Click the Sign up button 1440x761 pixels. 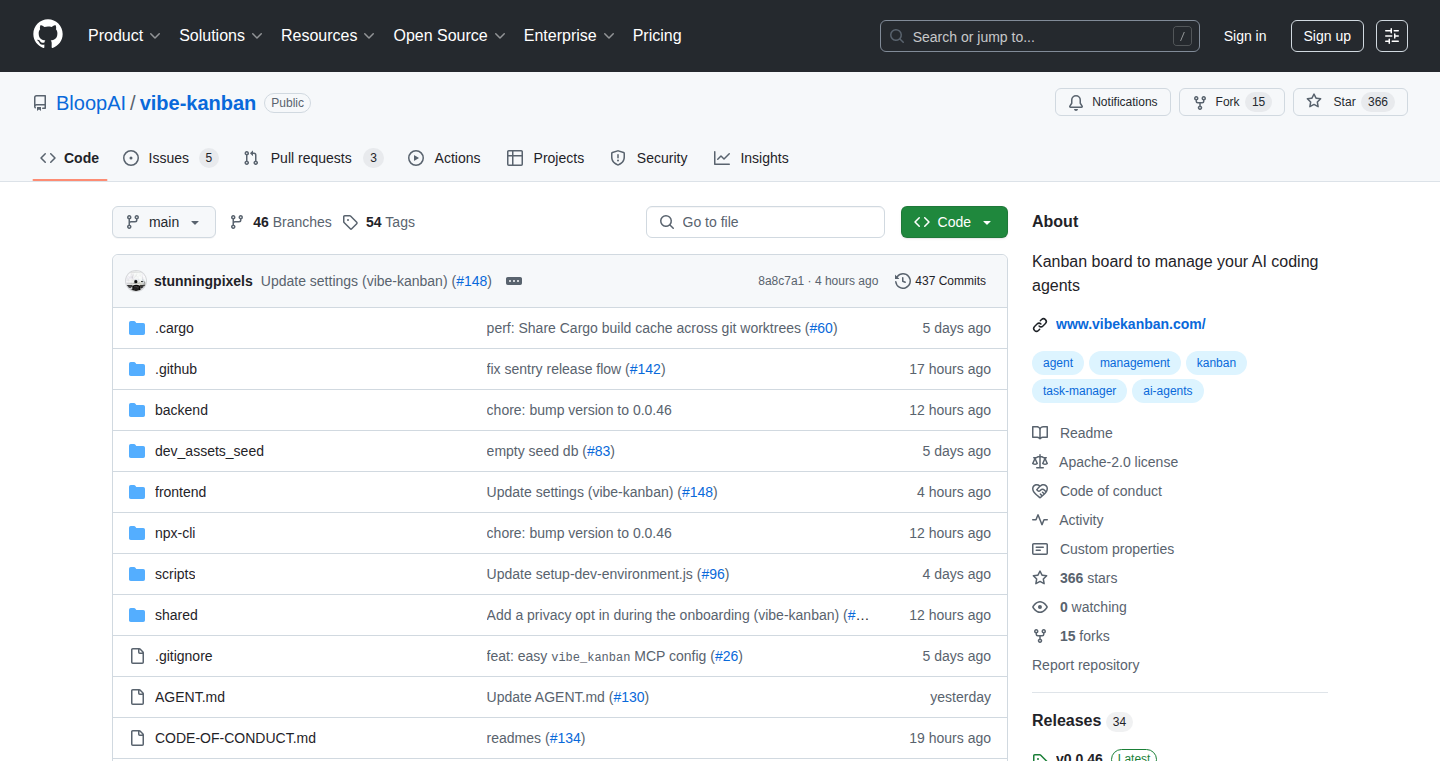1327,36
